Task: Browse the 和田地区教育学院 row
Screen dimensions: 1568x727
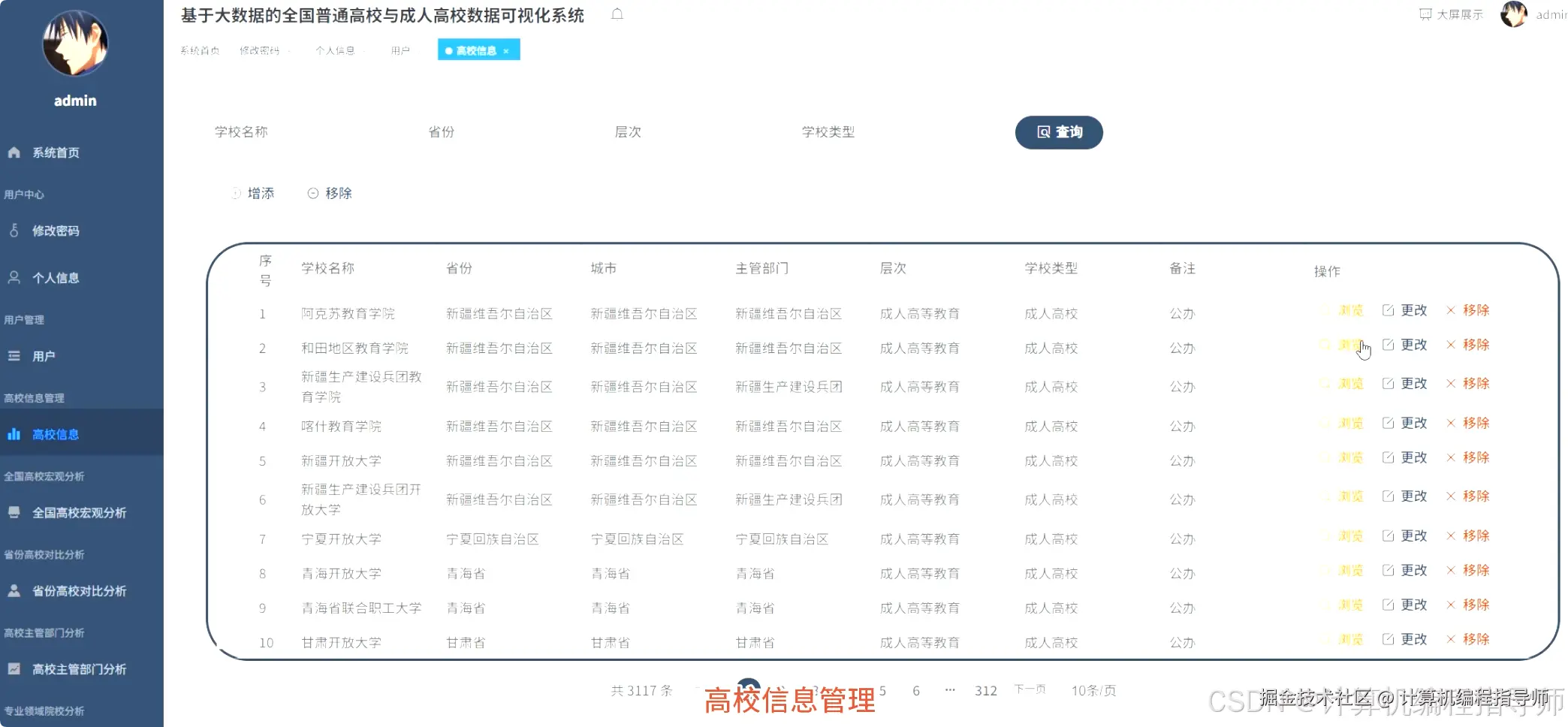Action: coord(1343,345)
